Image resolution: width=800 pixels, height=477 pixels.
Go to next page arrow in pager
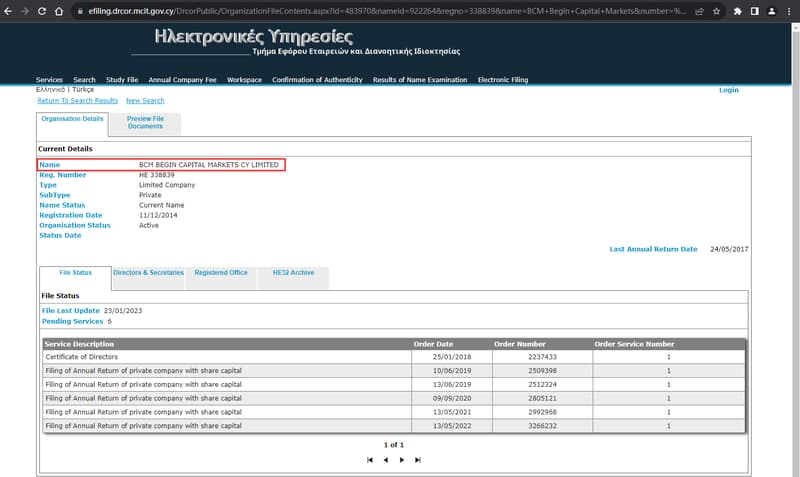(402, 460)
